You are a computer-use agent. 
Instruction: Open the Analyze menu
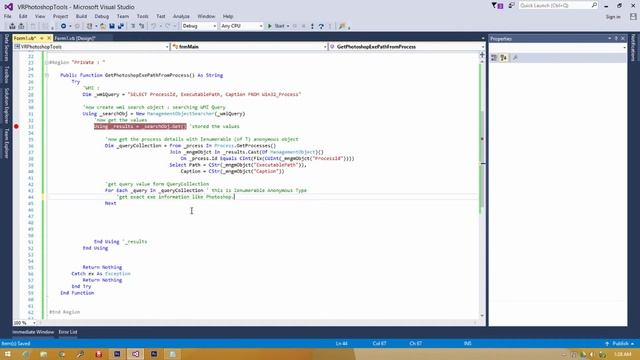[181, 16]
